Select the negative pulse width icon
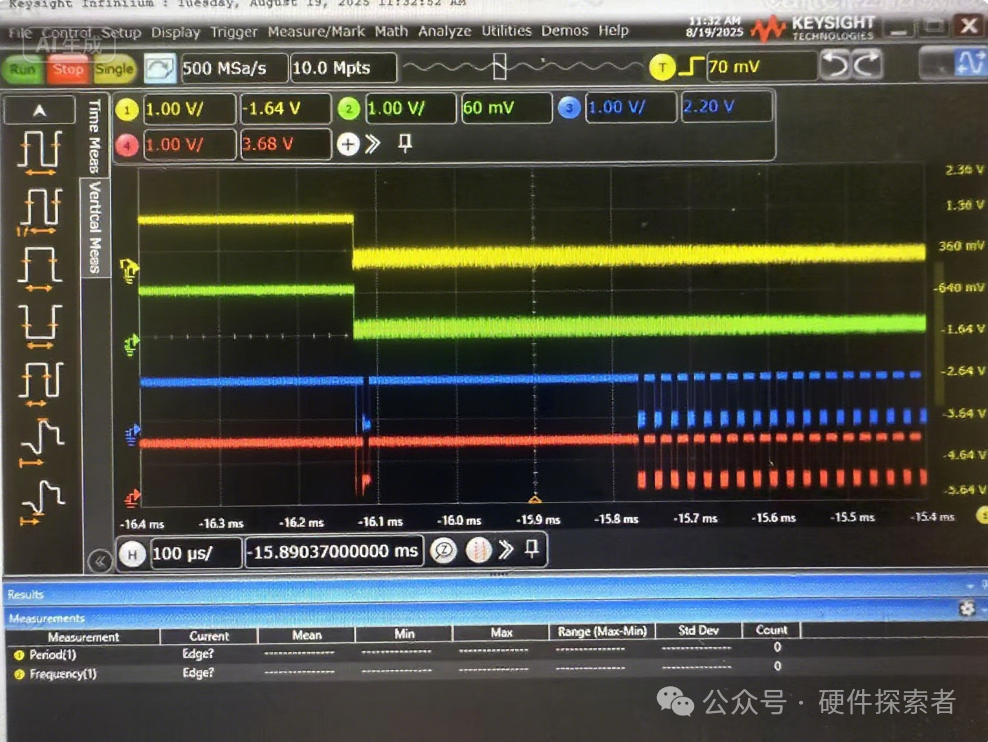The width and height of the screenshot is (988, 742). click(x=39, y=326)
